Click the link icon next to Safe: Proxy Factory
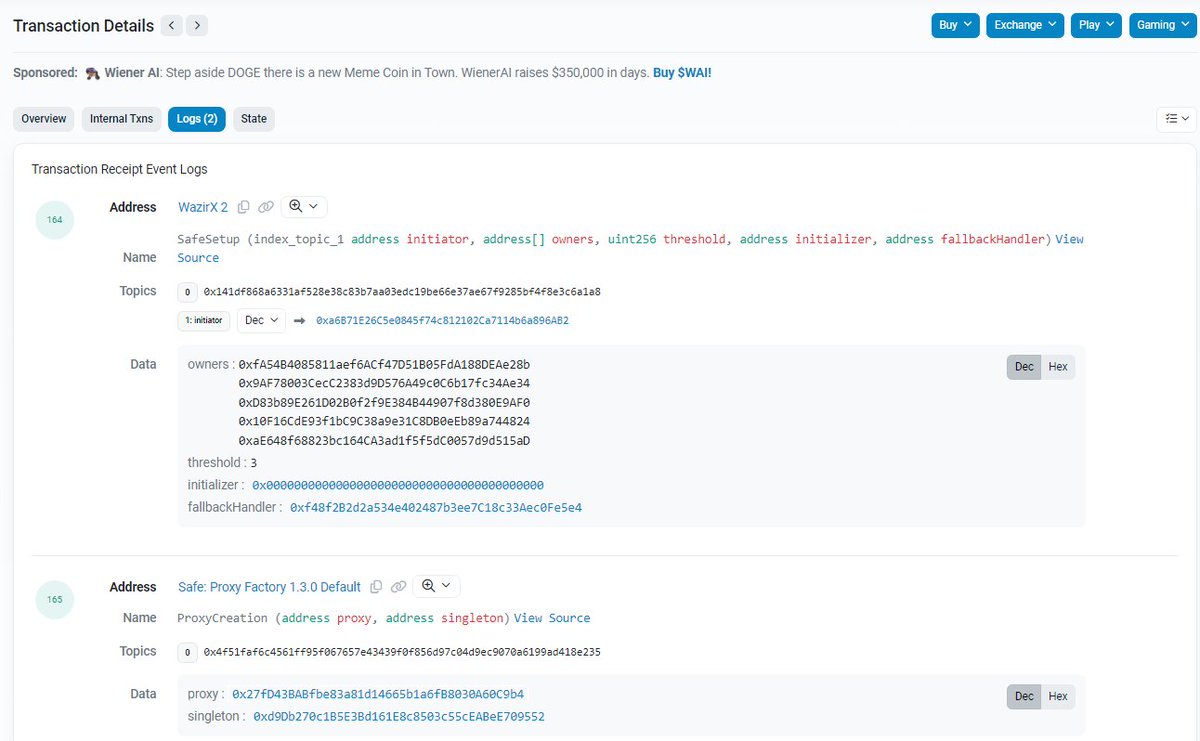The height and width of the screenshot is (741, 1200). tap(398, 586)
